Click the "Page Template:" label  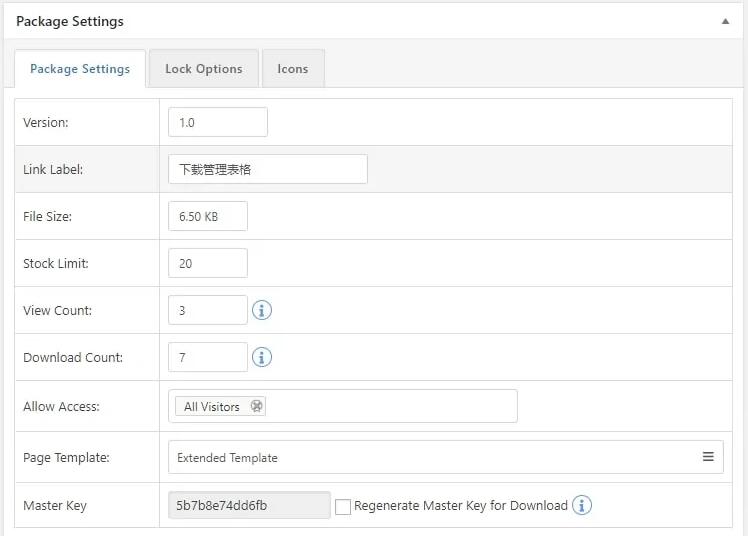(x=66, y=458)
